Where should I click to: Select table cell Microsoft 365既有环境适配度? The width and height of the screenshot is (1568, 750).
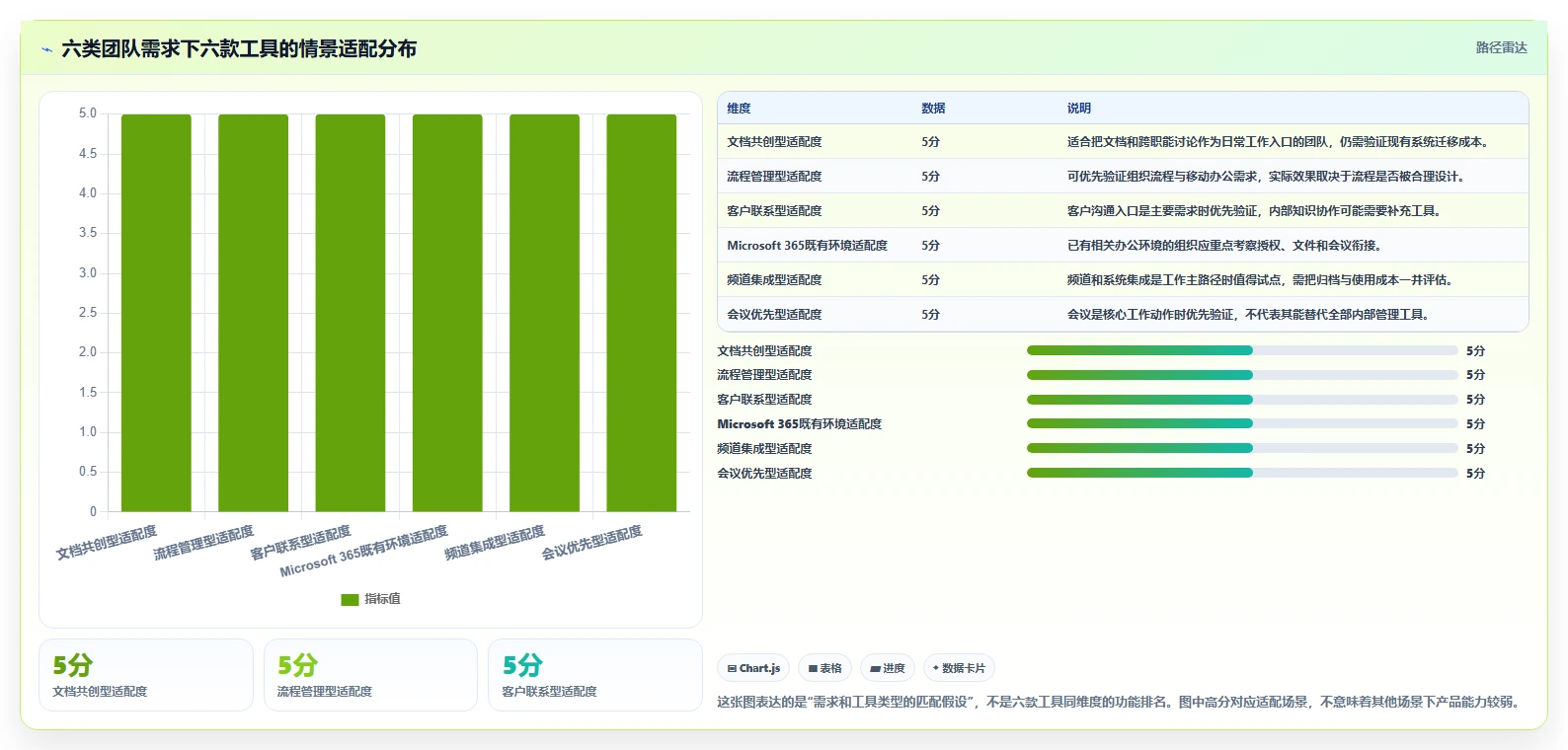(x=807, y=246)
